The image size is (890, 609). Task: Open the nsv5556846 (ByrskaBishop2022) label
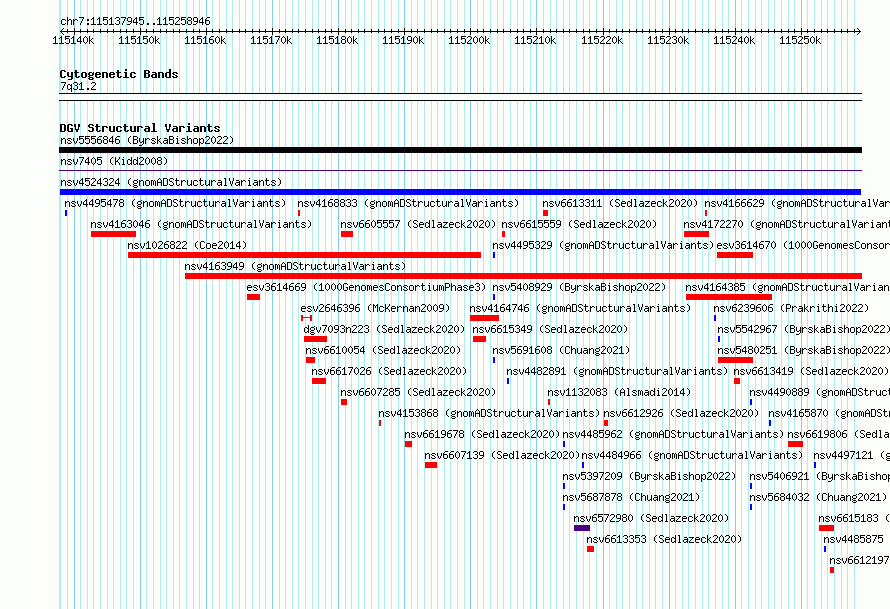[x=147, y=140]
